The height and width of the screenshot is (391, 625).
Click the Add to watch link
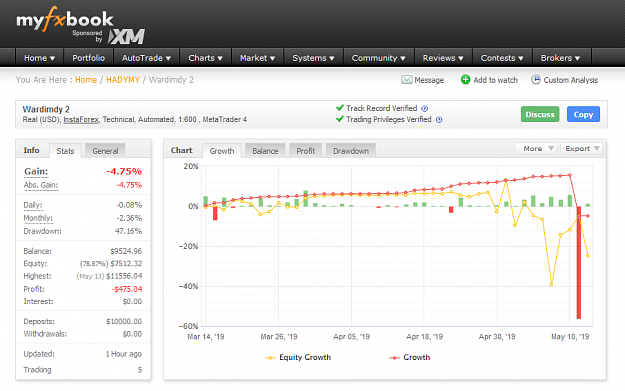click(x=495, y=80)
